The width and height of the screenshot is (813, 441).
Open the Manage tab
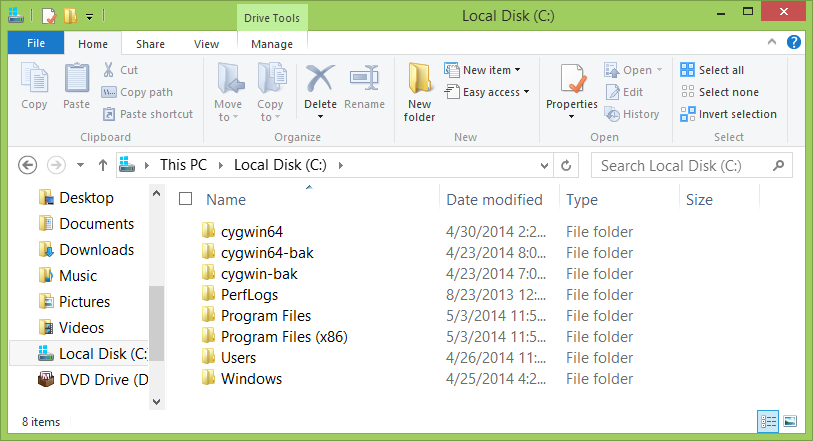click(x=272, y=44)
